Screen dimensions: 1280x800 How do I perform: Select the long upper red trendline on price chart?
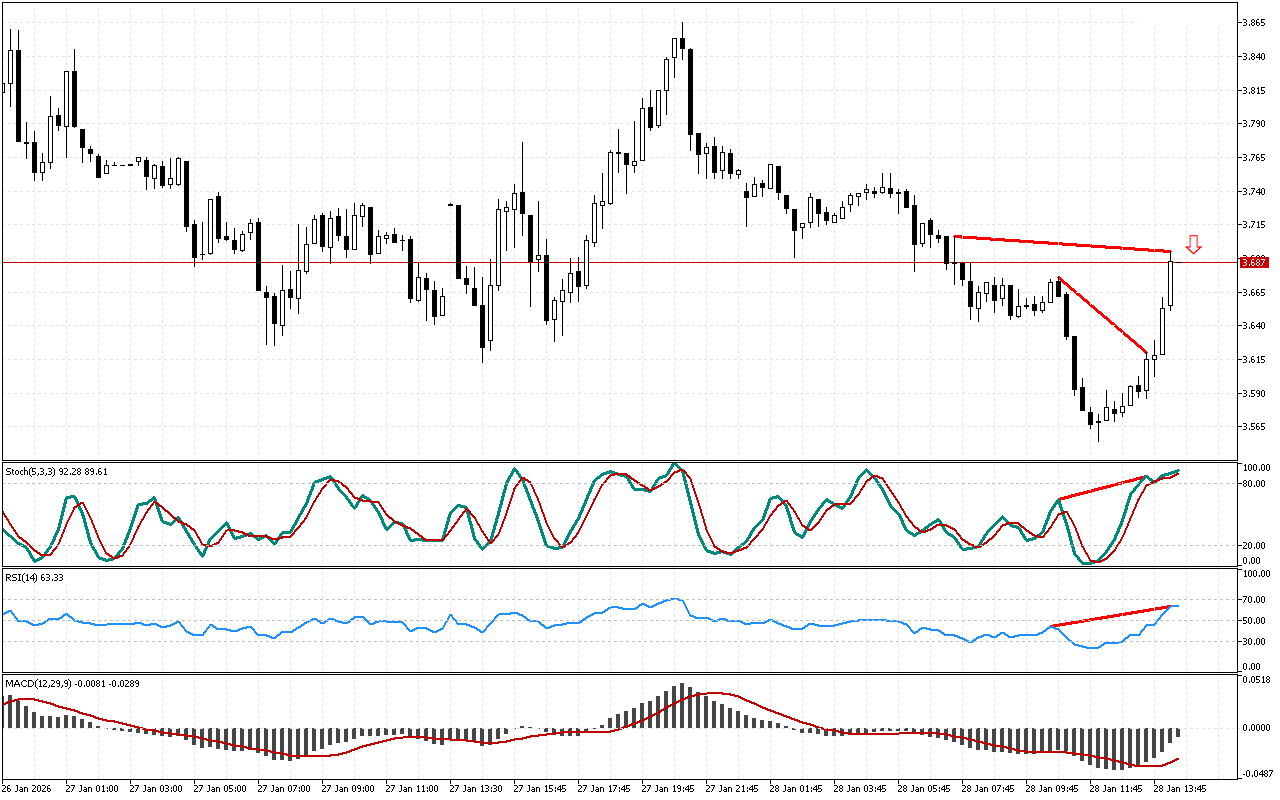click(1060, 243)
